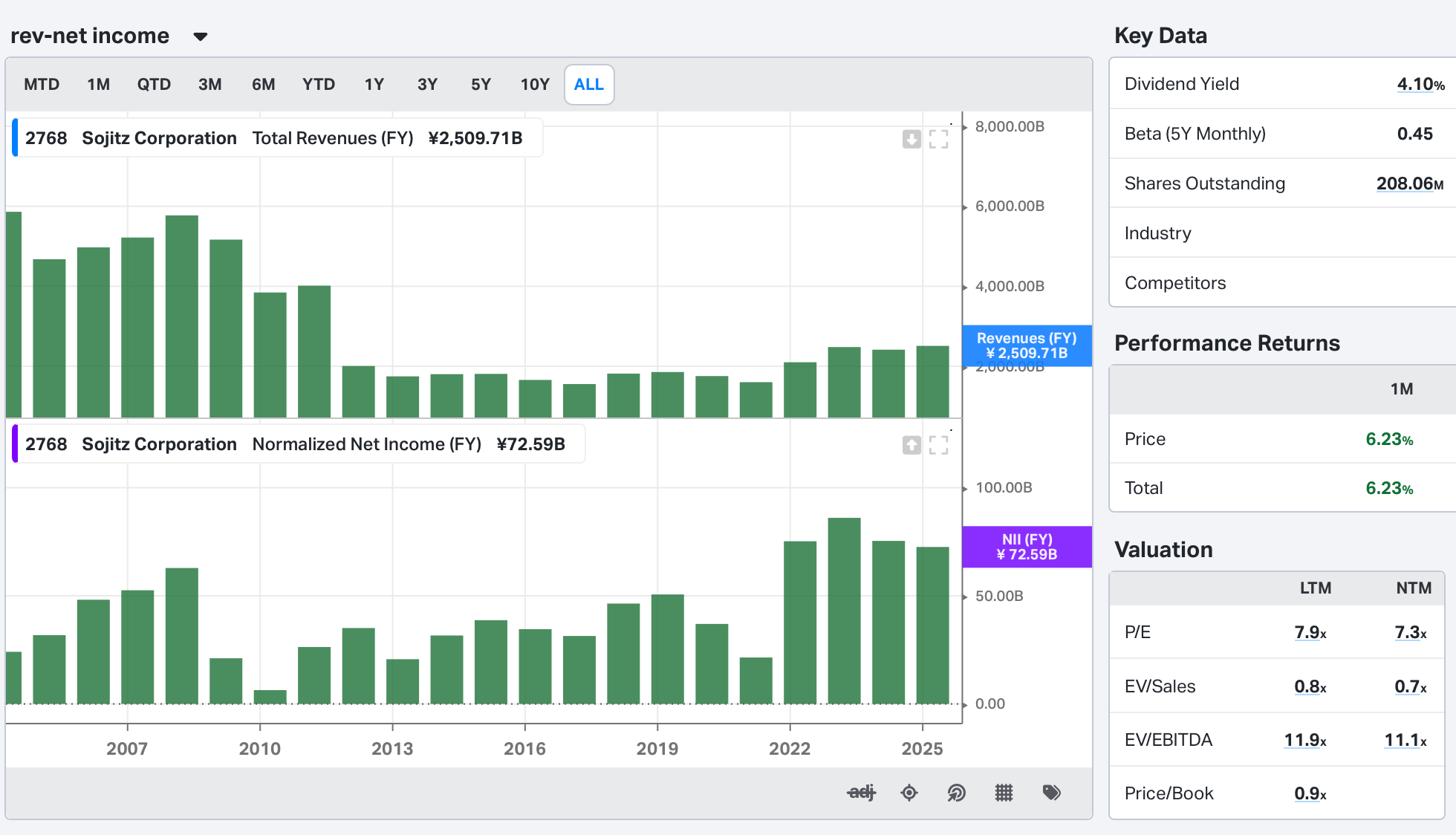Switch to the 10Y range

(534, 85)
